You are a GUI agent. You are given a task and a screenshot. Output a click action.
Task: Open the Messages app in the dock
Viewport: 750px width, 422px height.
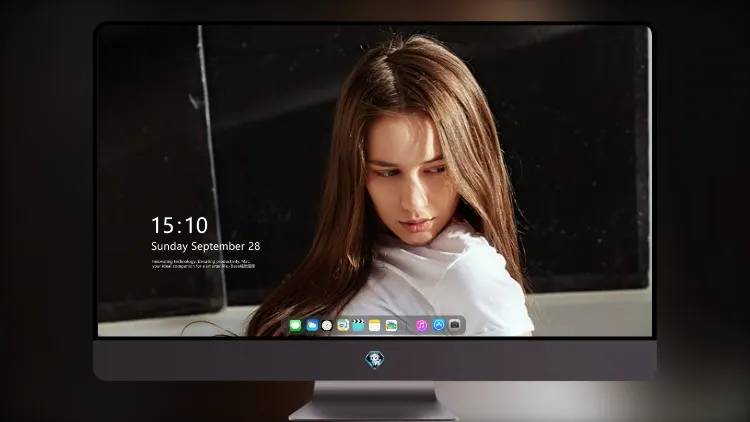tap(295, 325)
